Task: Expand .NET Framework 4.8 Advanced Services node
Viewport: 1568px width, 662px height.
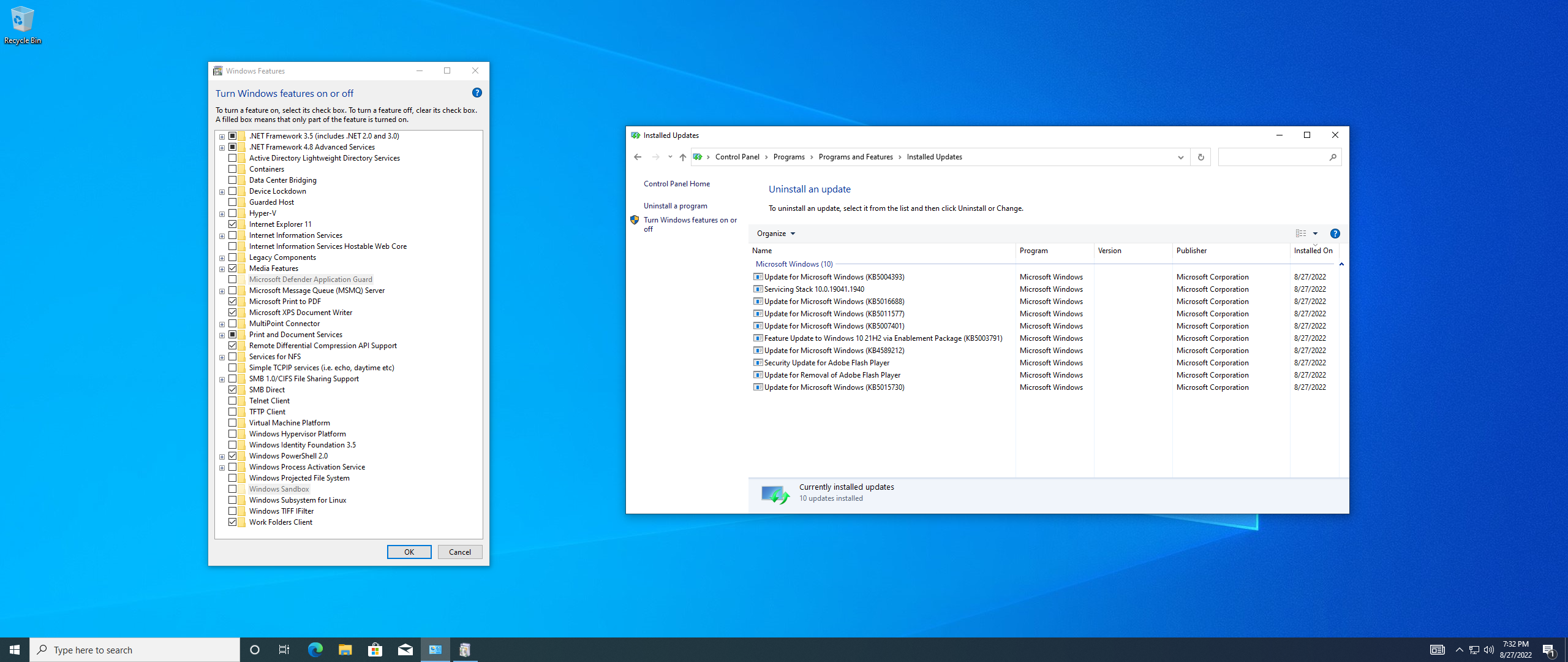Action: click(x=222, y=148)
